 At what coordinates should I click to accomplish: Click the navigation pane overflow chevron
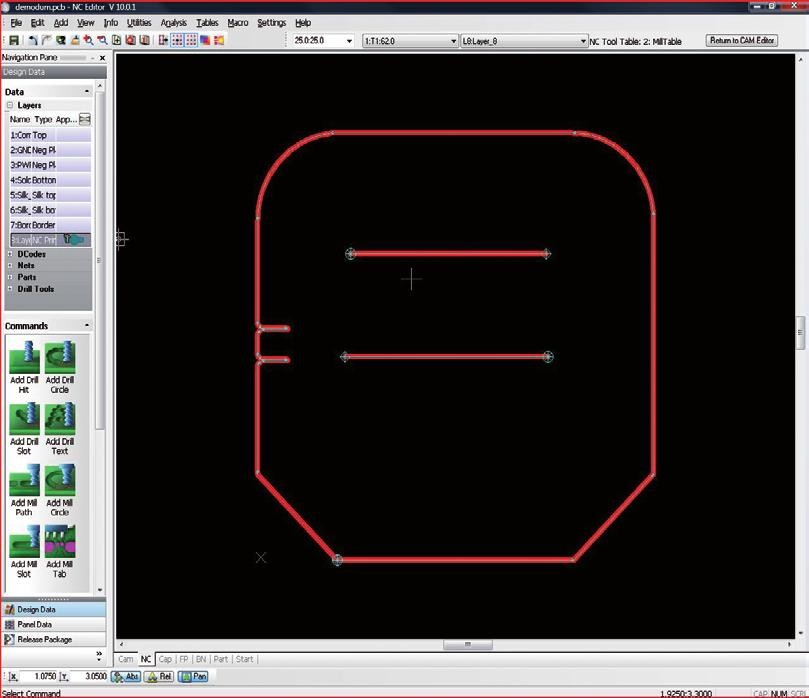click(99, 655)
